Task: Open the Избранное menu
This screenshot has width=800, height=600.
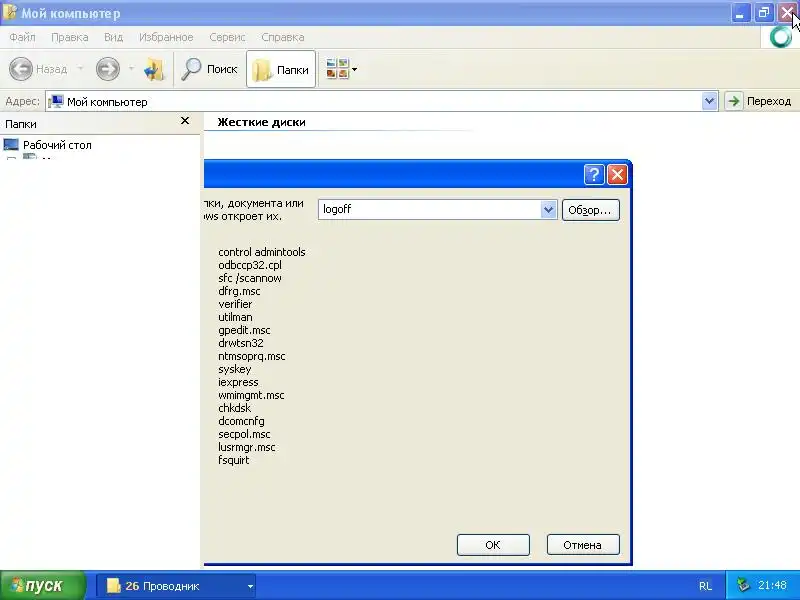Action: click(x=166, y=37)
